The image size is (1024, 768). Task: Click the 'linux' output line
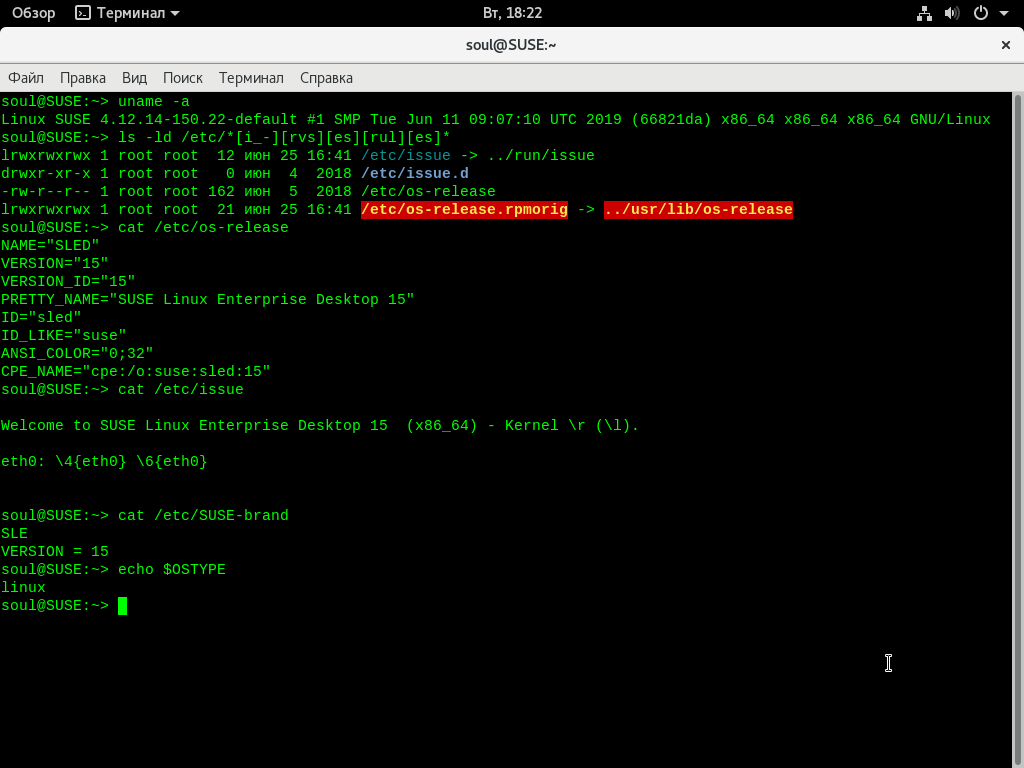click(24, 588)
